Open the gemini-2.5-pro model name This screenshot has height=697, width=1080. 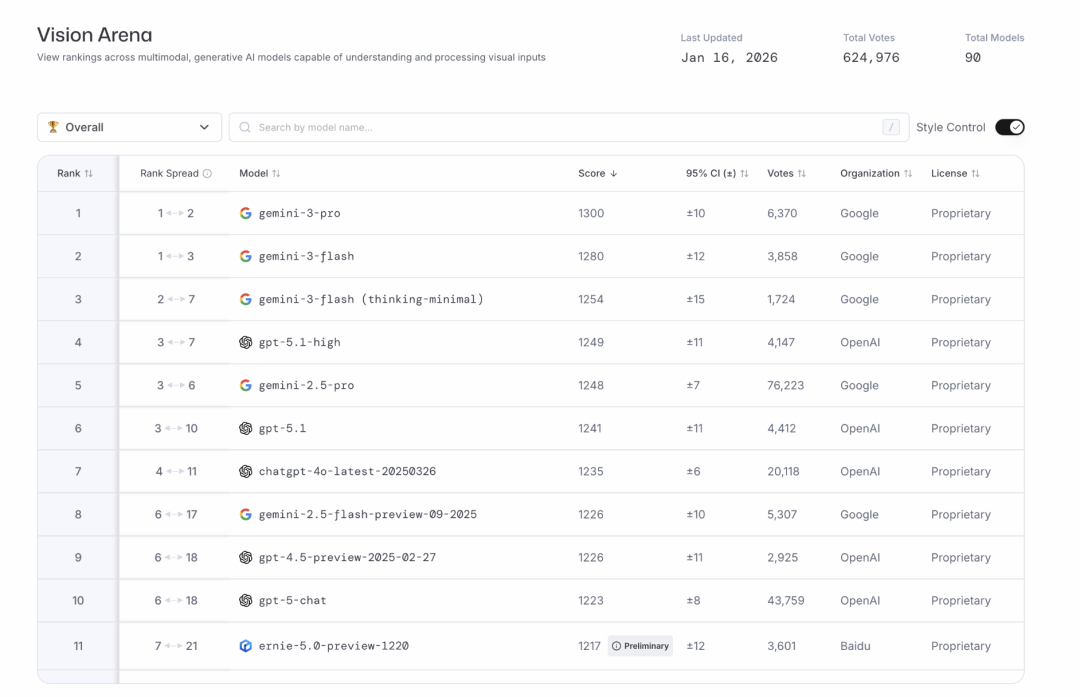click(307, 386)
